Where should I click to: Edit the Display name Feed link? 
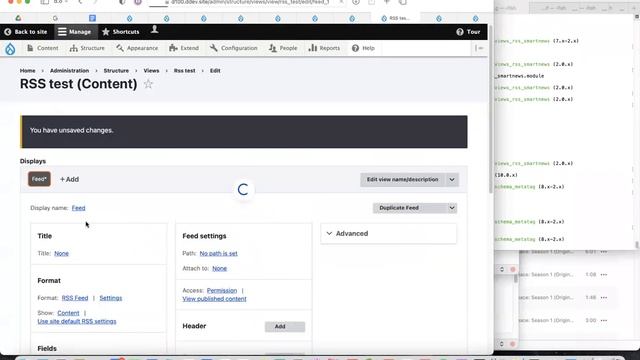point(78,208)
